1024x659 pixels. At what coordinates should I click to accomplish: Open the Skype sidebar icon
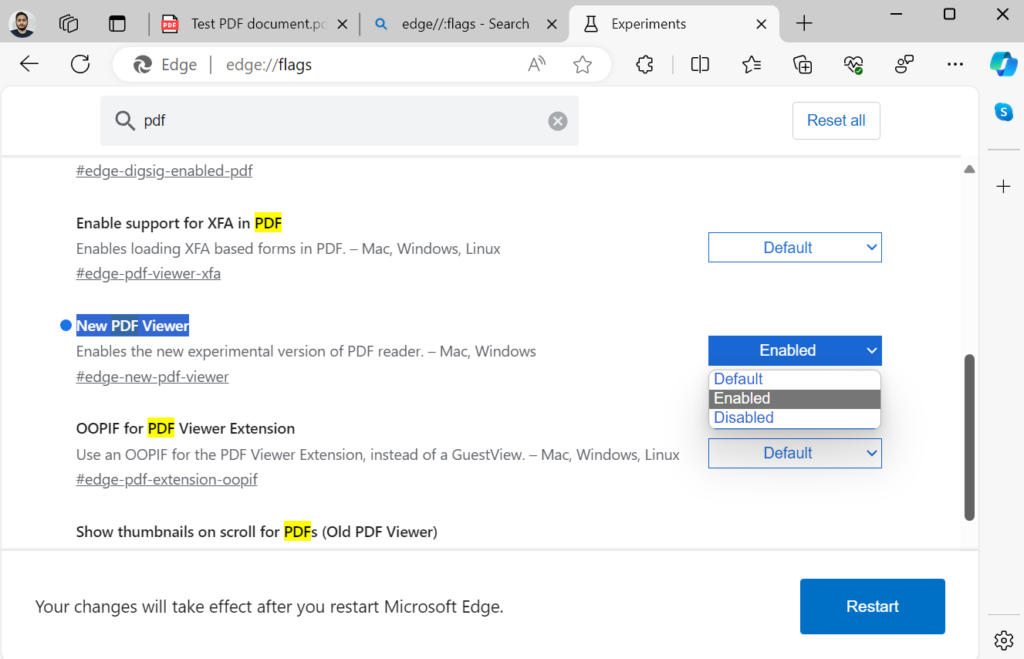(1003, 113)
